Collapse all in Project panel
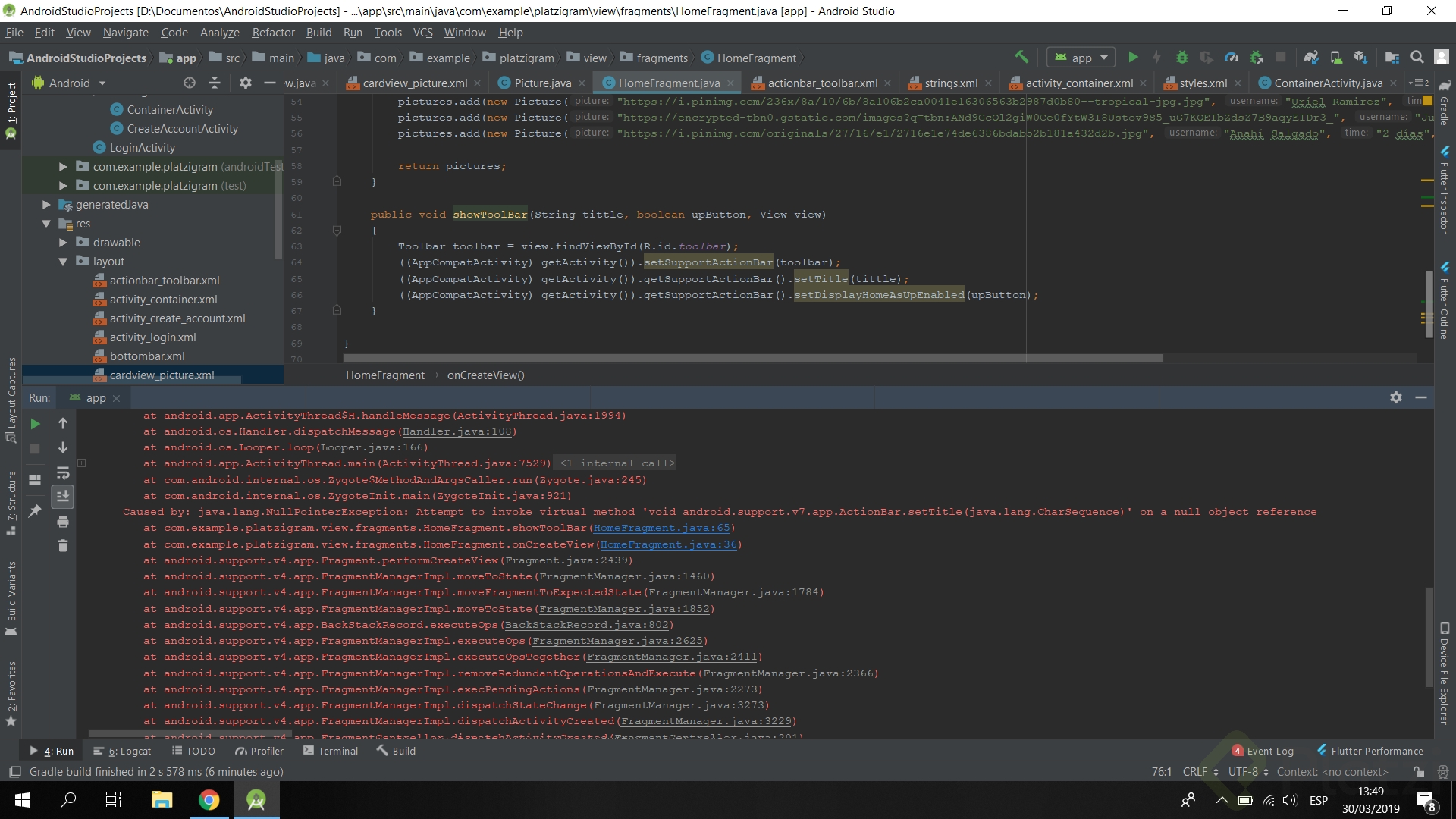1456x819 pixels. (215, 83)
